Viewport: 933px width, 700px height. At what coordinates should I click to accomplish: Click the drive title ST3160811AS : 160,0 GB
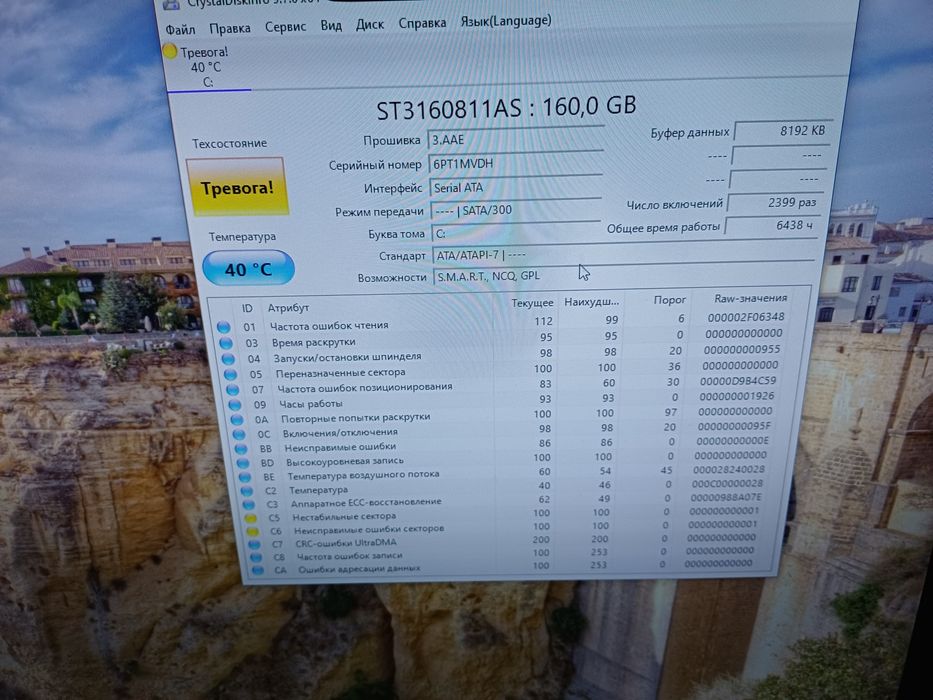[506, 107]
